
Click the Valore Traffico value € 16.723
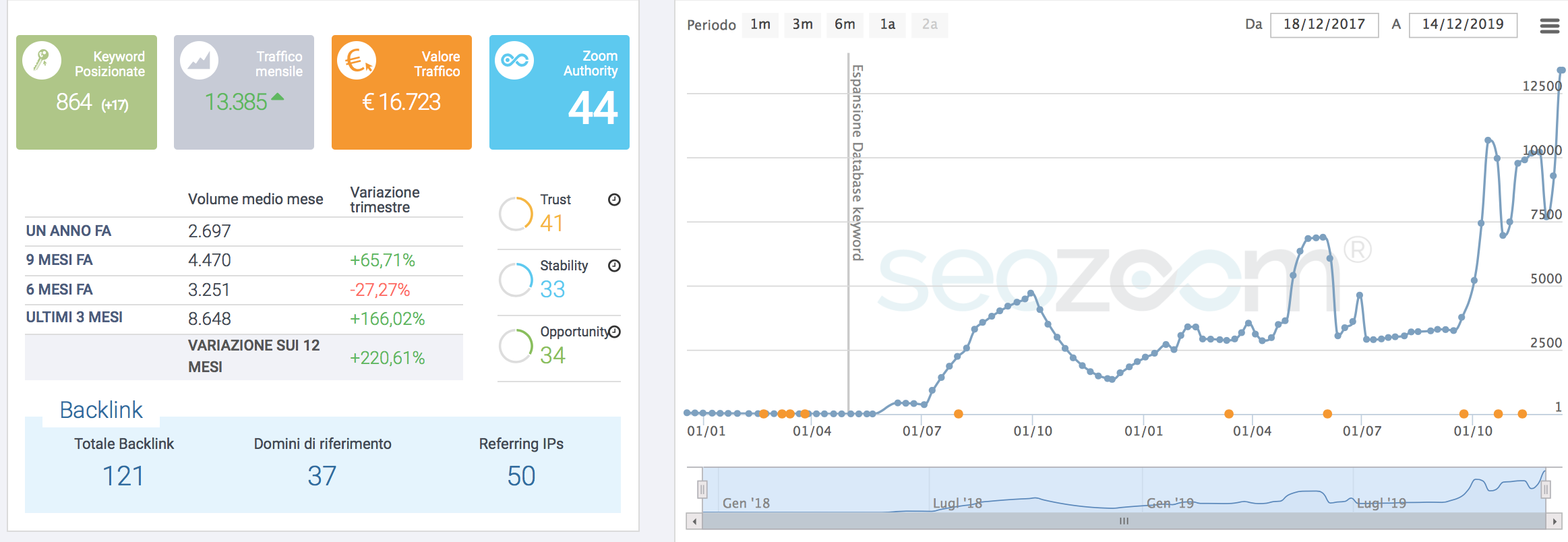pyautogui.click(x=402, y=102)
